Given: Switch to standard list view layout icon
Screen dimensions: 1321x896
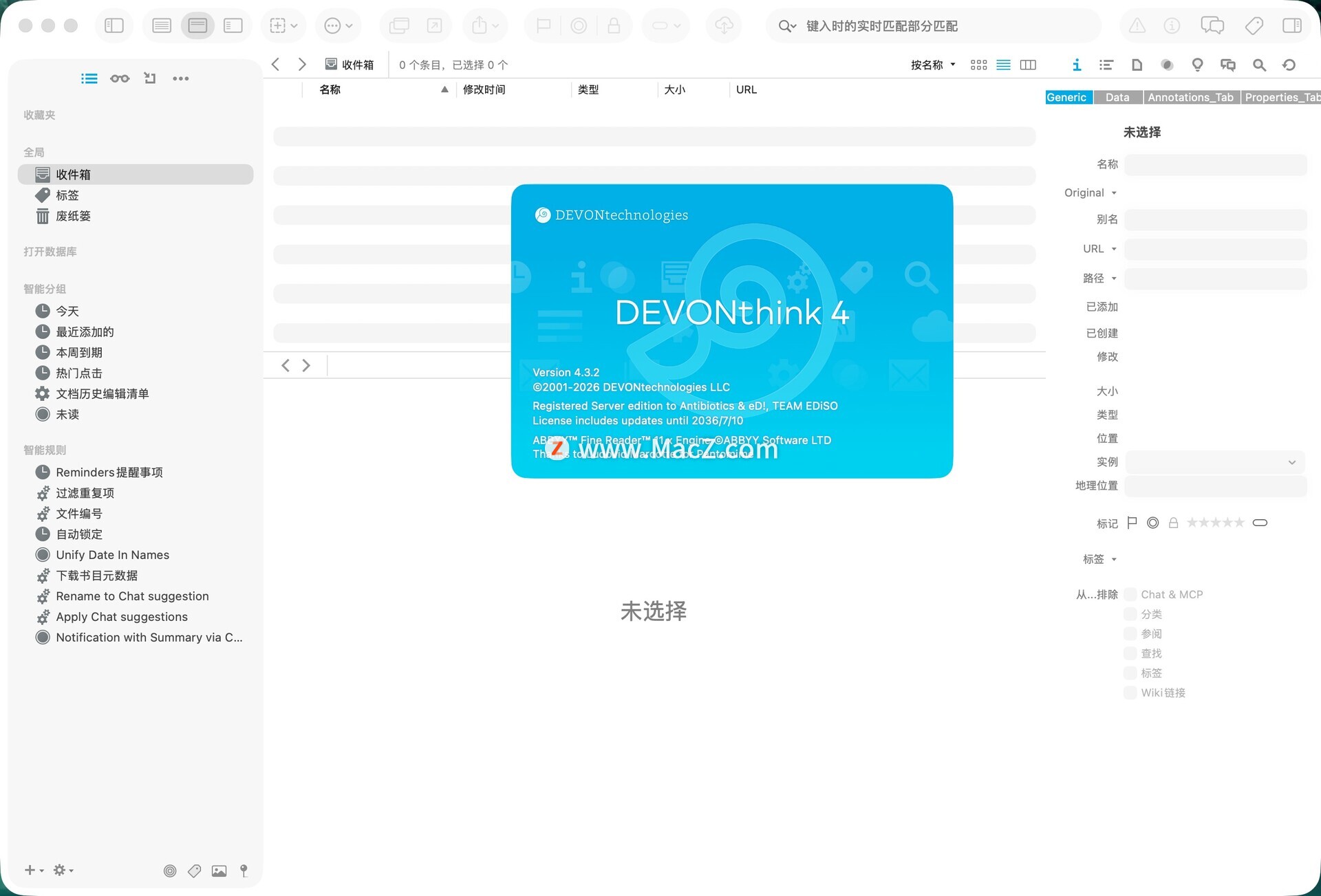Looking at the screenshot, I should (162, 26).
